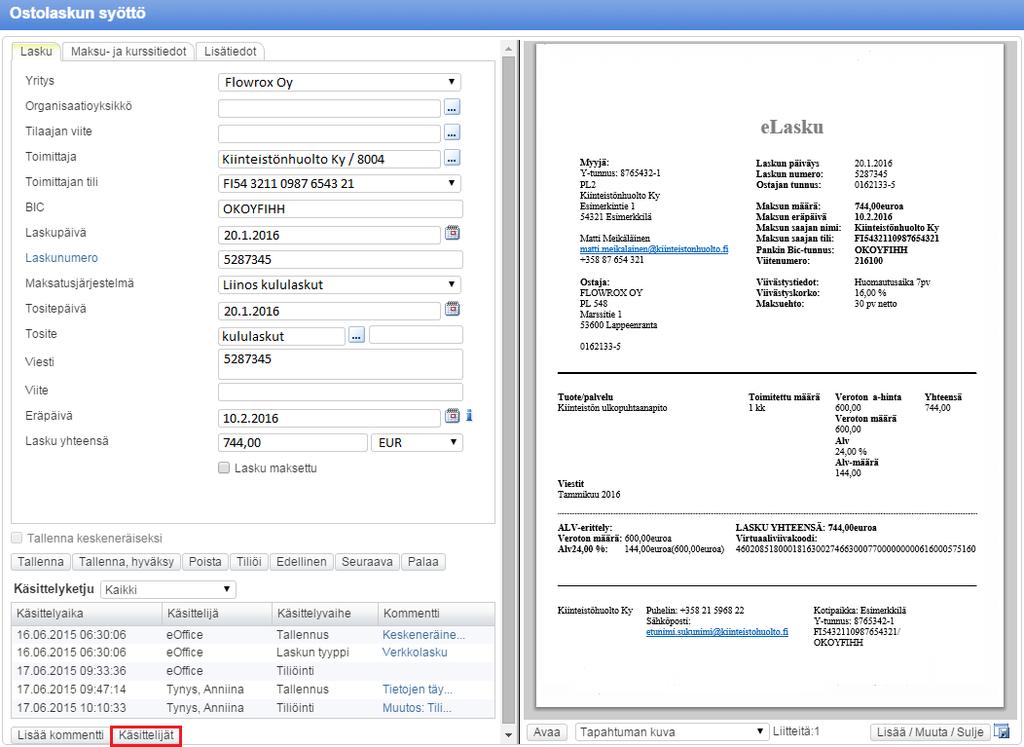Click the Palaa button
Viewport: 1024px width, 747px height.
pos(423,562)
